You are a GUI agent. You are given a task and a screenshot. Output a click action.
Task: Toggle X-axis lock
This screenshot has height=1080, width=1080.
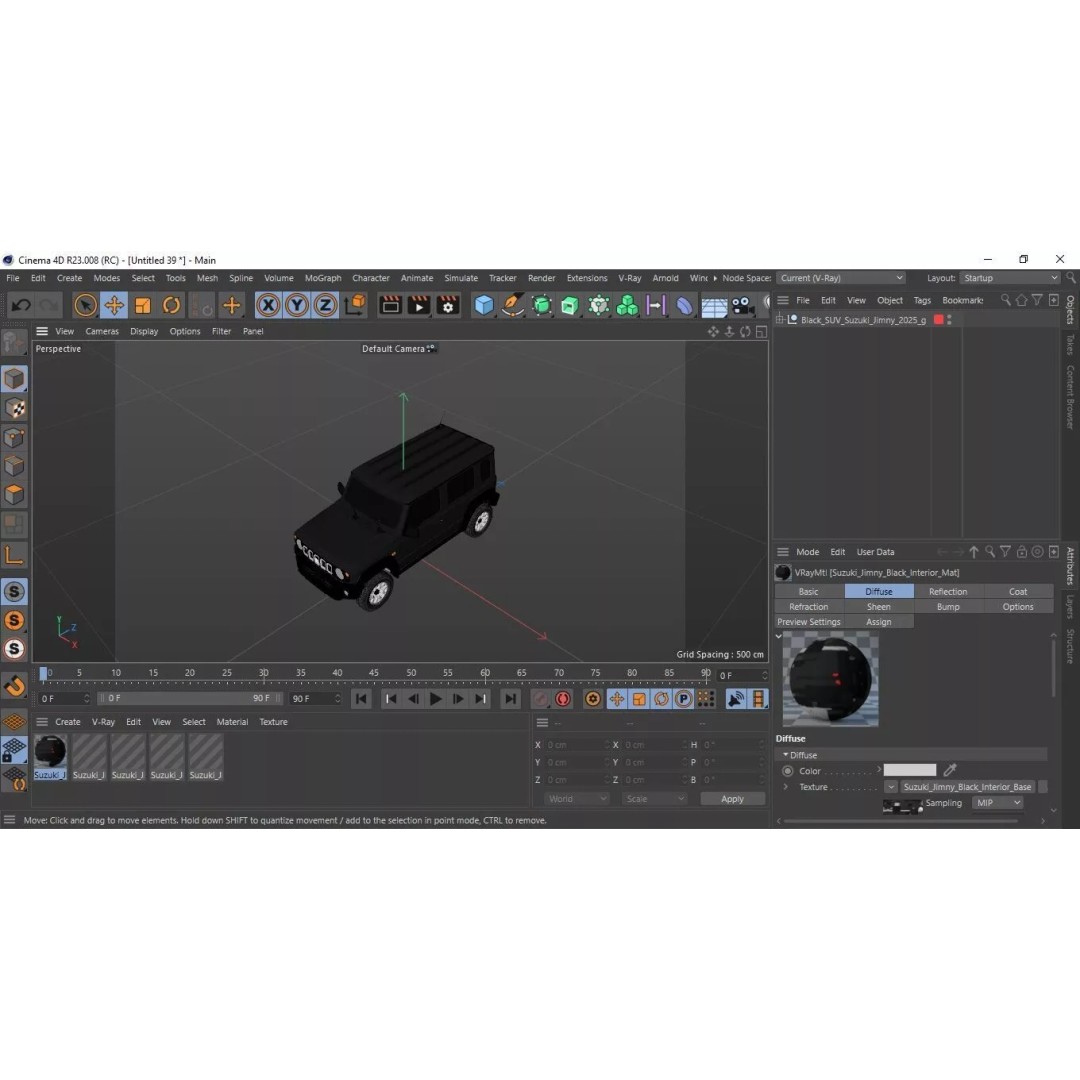[x=268, y=305]
